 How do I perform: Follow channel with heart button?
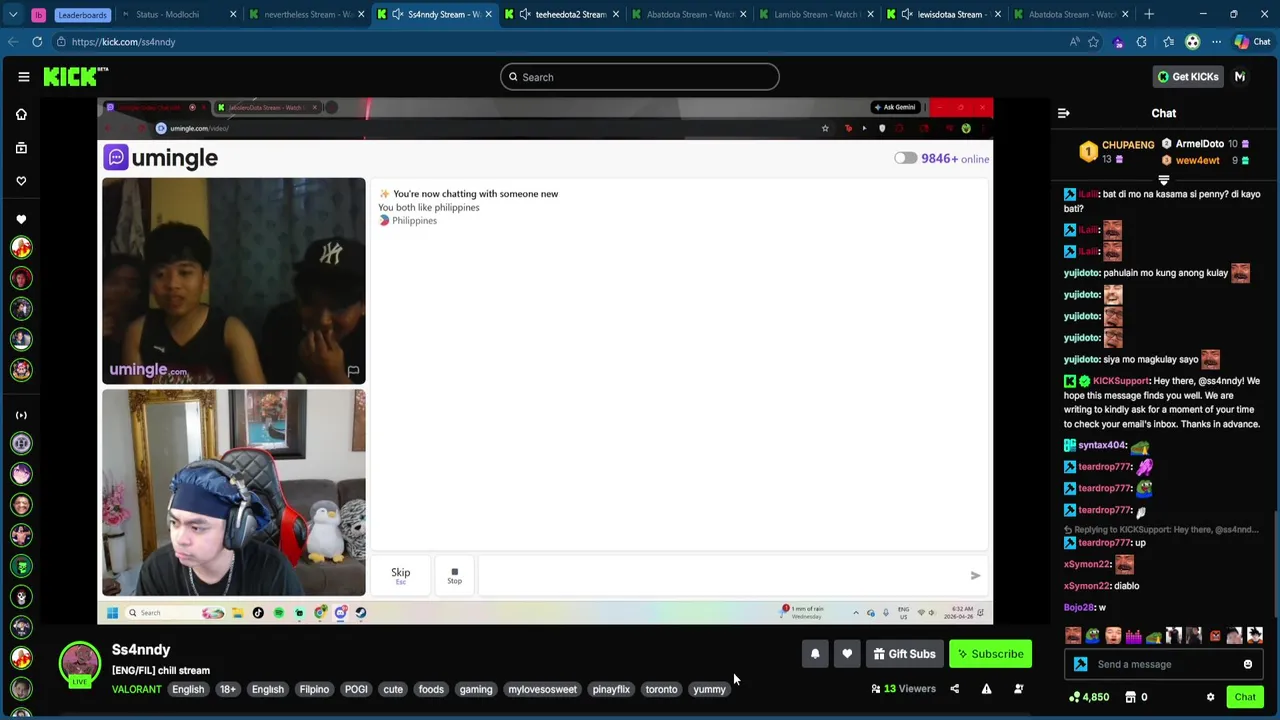[x=847, y=654]
